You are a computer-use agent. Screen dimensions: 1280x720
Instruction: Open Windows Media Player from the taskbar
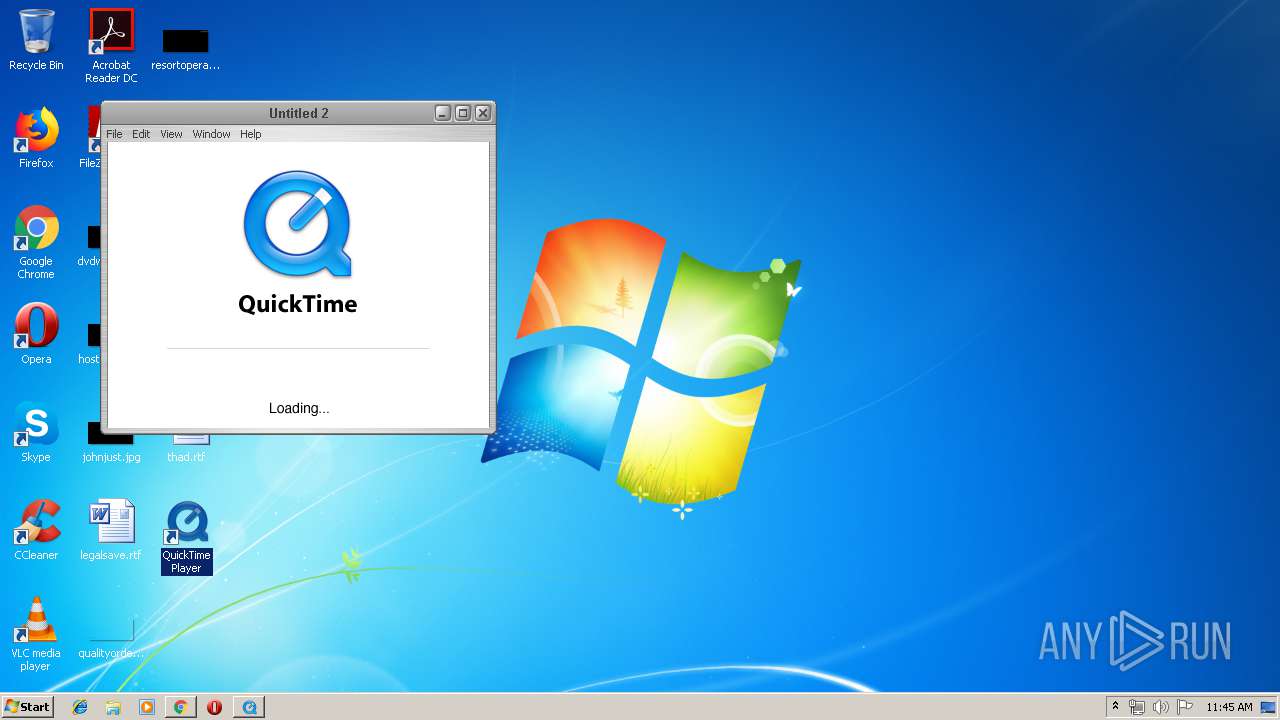[147, 707]
